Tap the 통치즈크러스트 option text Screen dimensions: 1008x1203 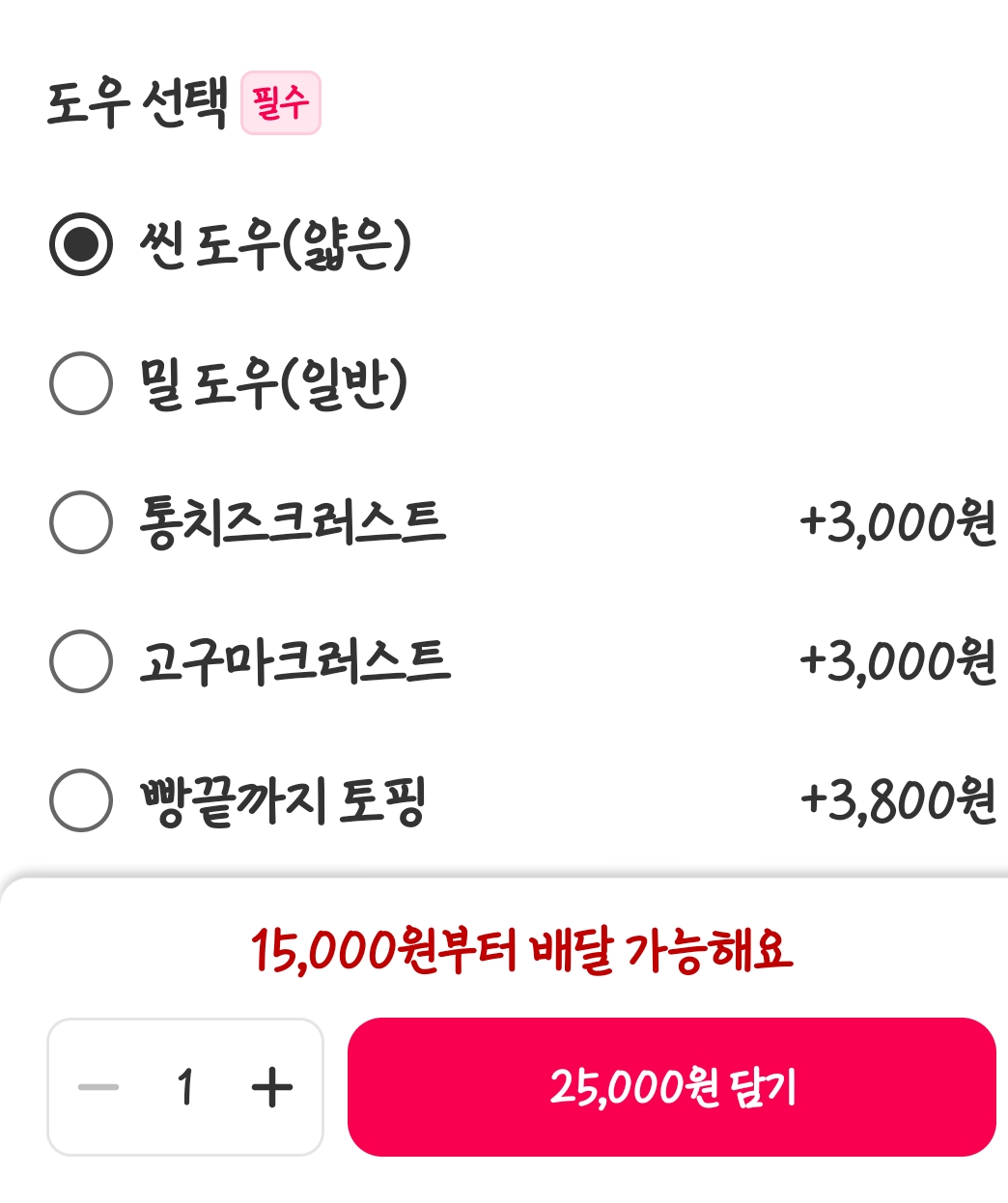293,522
